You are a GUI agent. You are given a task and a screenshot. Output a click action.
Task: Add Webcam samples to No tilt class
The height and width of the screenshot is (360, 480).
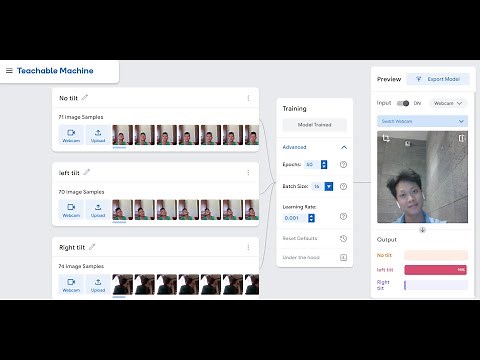pyautogui.click(x=71, y=135)
